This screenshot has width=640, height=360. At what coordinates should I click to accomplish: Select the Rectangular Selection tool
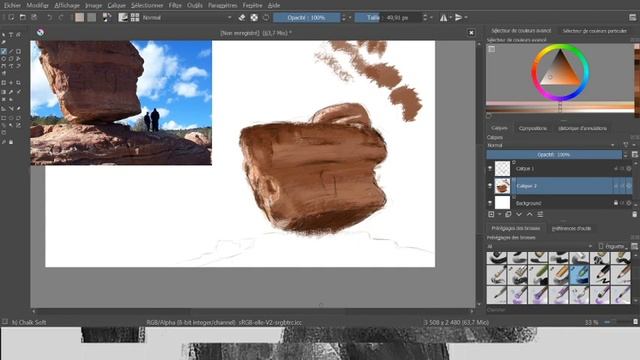4,118
